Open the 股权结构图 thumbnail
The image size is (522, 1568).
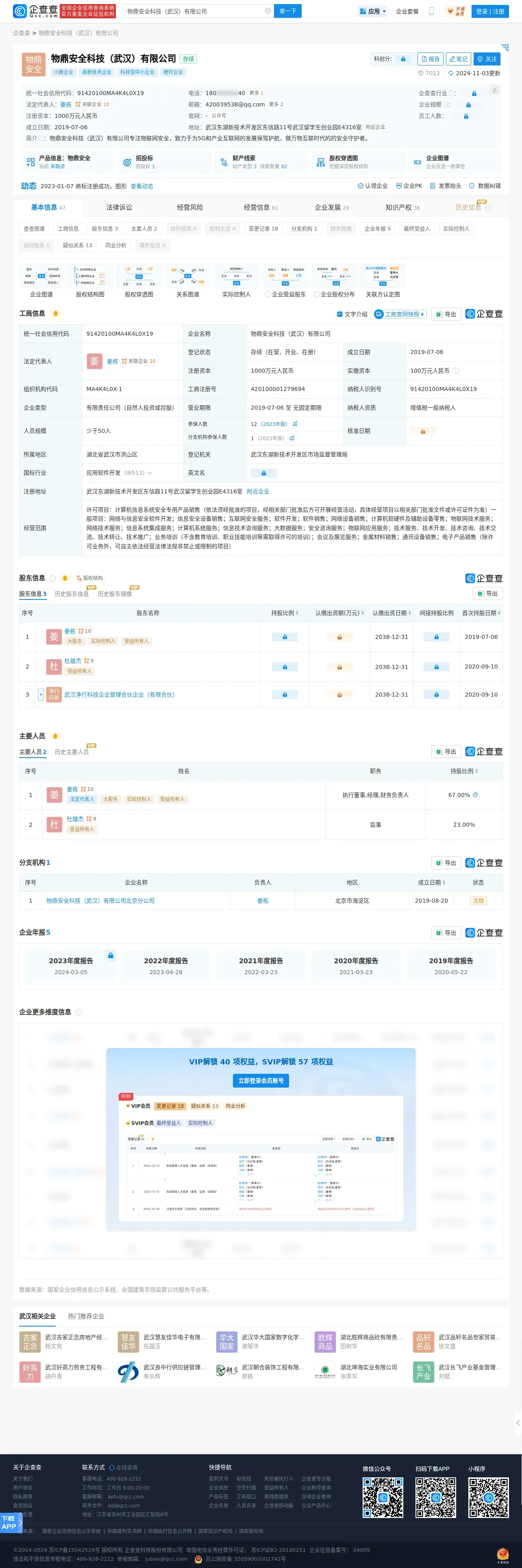(90, 281)
